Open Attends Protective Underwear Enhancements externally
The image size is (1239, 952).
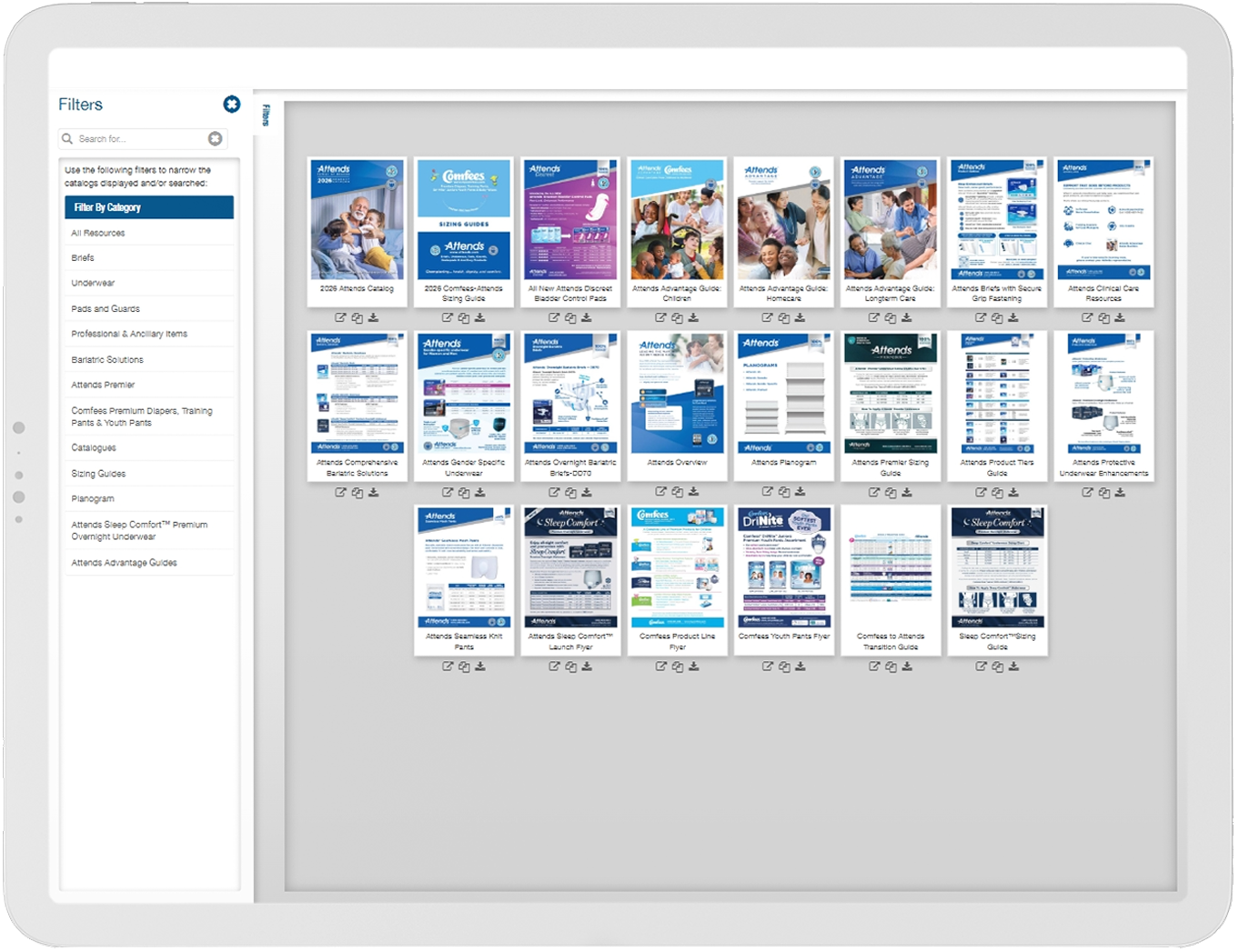click(1088, 493)
